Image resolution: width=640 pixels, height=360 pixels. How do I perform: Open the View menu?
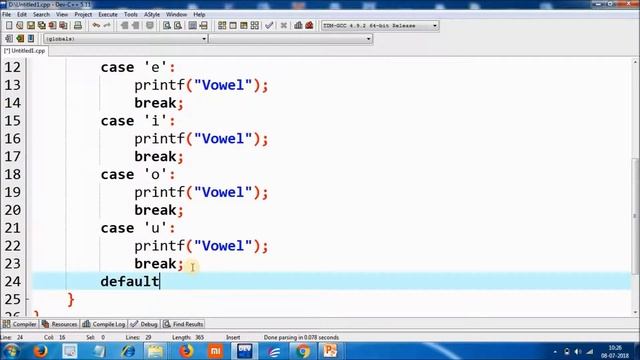point(62,14)
